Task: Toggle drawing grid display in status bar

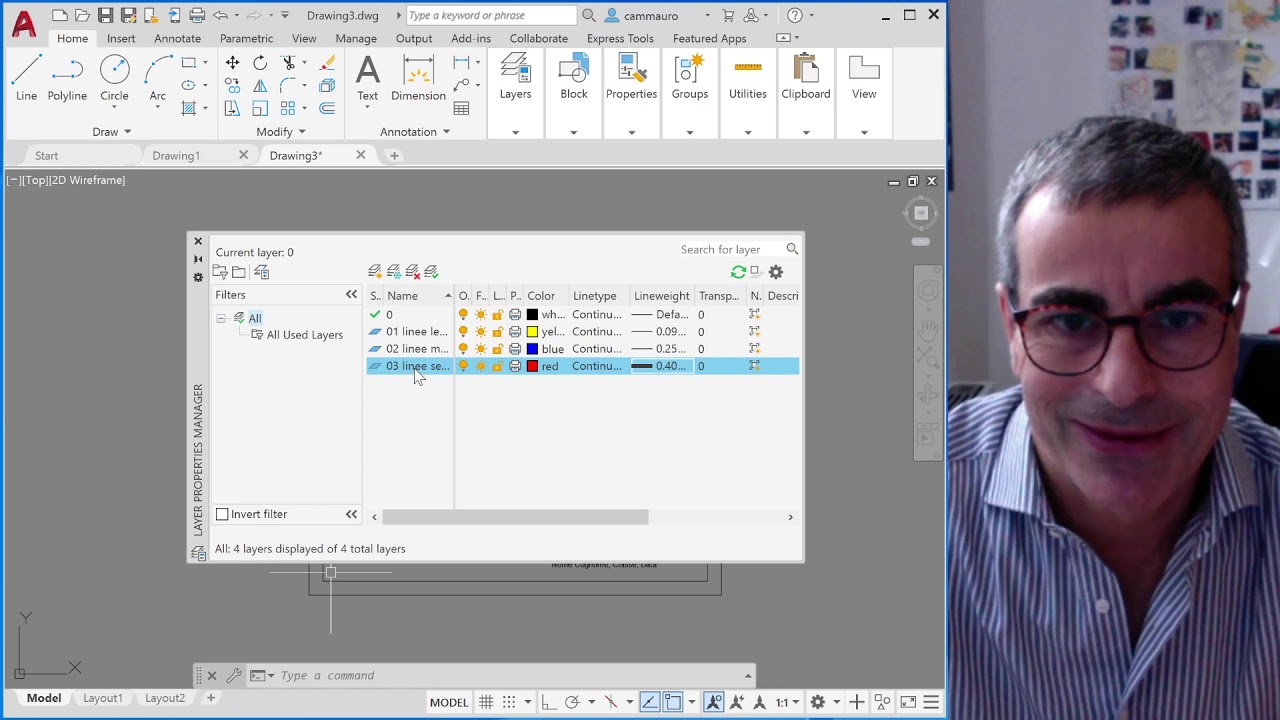Action: (486, 702)
